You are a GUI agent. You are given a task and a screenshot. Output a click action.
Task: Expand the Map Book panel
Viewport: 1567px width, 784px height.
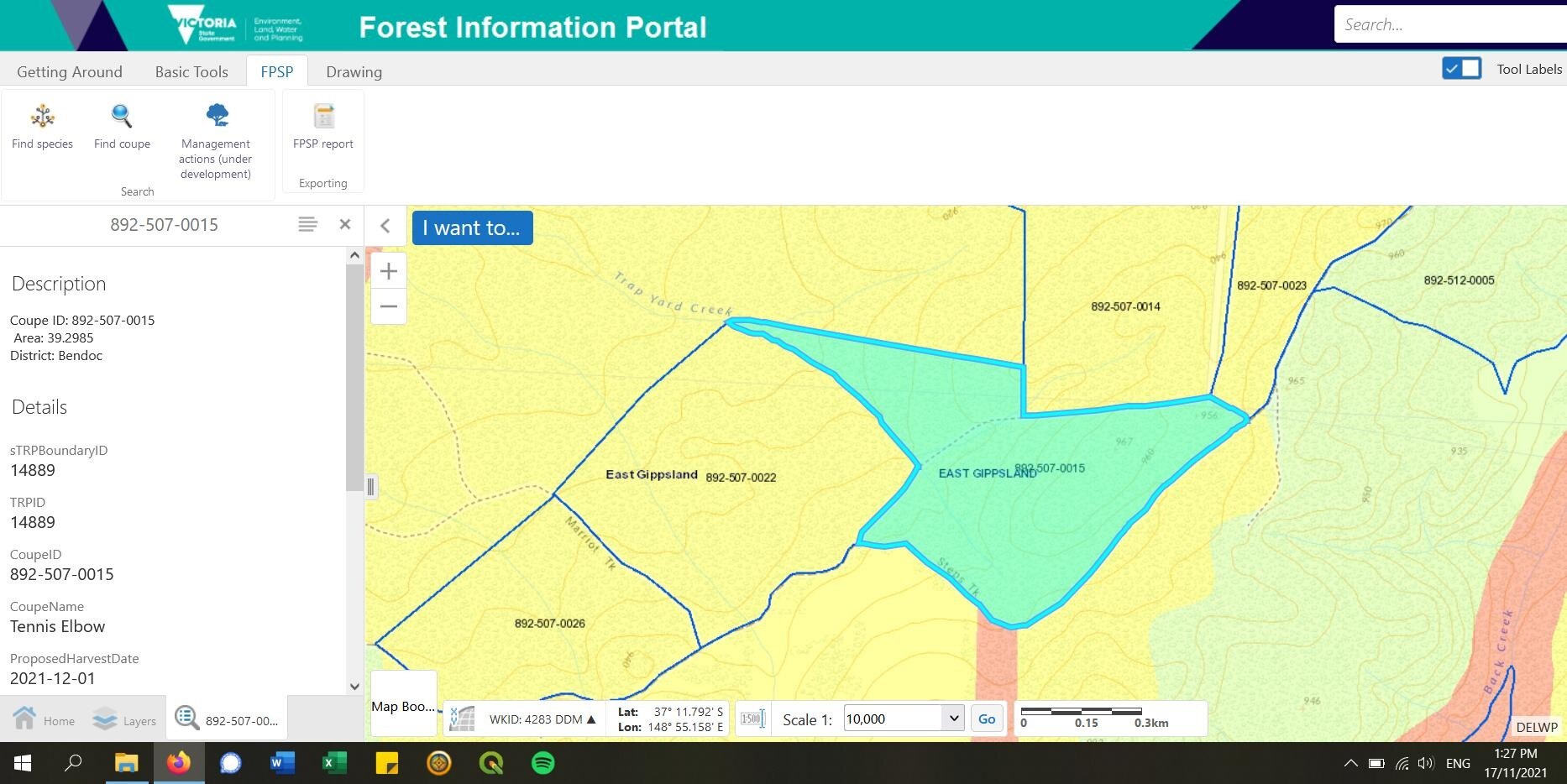click(403, 705)
